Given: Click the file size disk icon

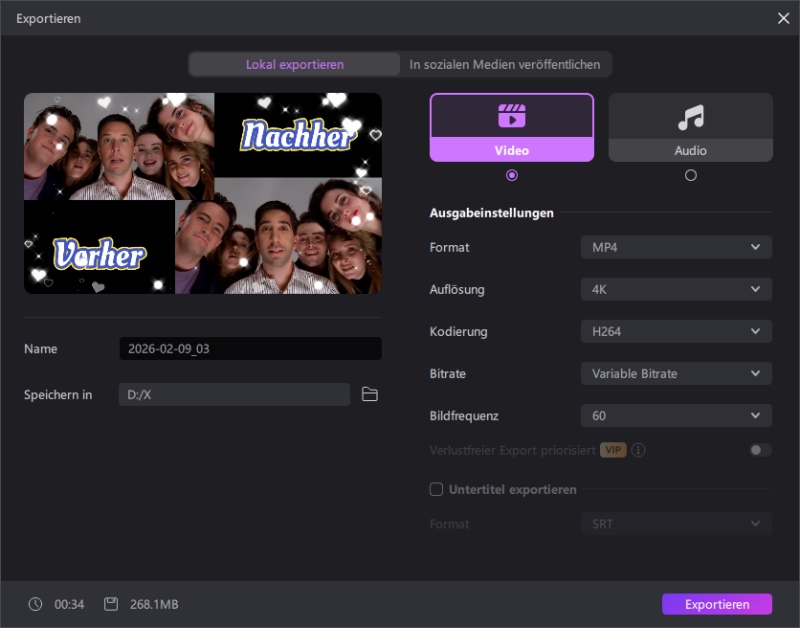Looking at the screenshot, I should pyautogui.click(x=111, y=604).
